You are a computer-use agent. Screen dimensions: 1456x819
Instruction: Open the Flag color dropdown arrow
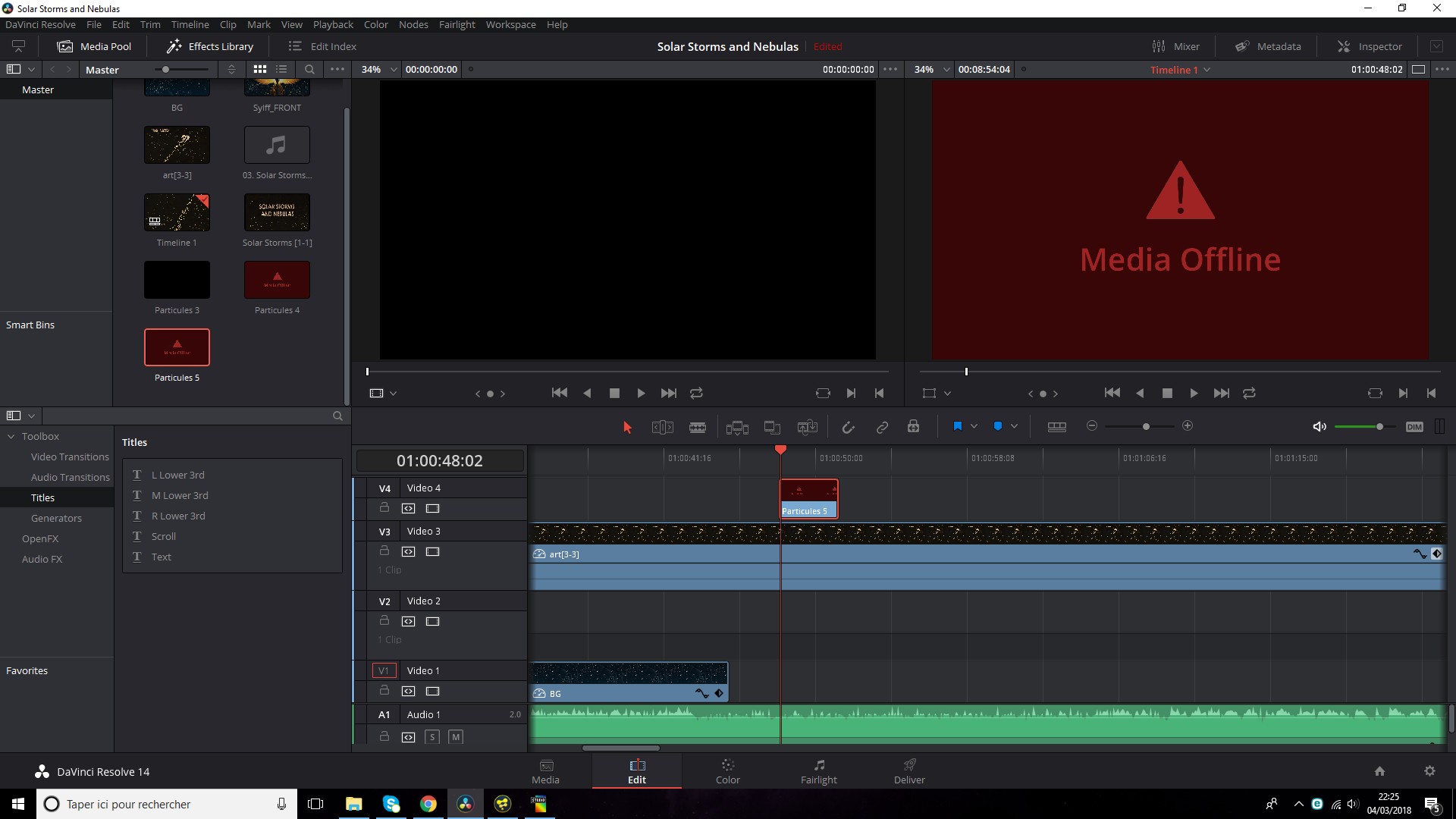click(x=974, y=426)
